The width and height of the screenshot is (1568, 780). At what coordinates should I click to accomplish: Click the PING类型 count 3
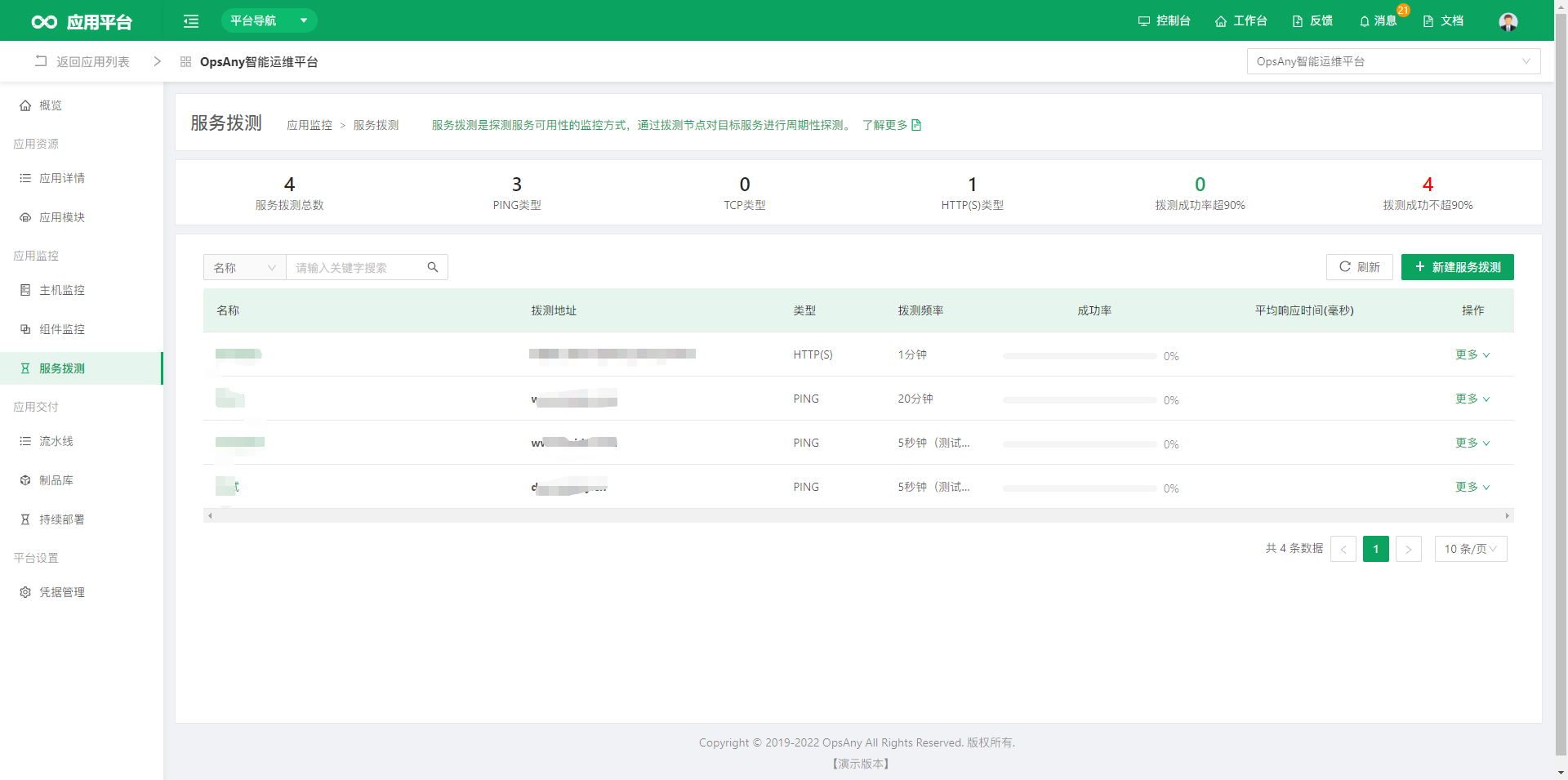(x=517, y=185)
